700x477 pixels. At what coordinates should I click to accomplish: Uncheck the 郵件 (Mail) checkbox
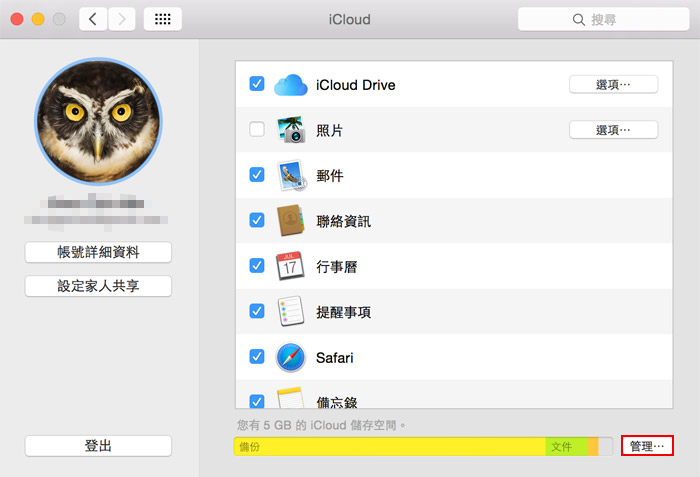[x=257, y=175]
